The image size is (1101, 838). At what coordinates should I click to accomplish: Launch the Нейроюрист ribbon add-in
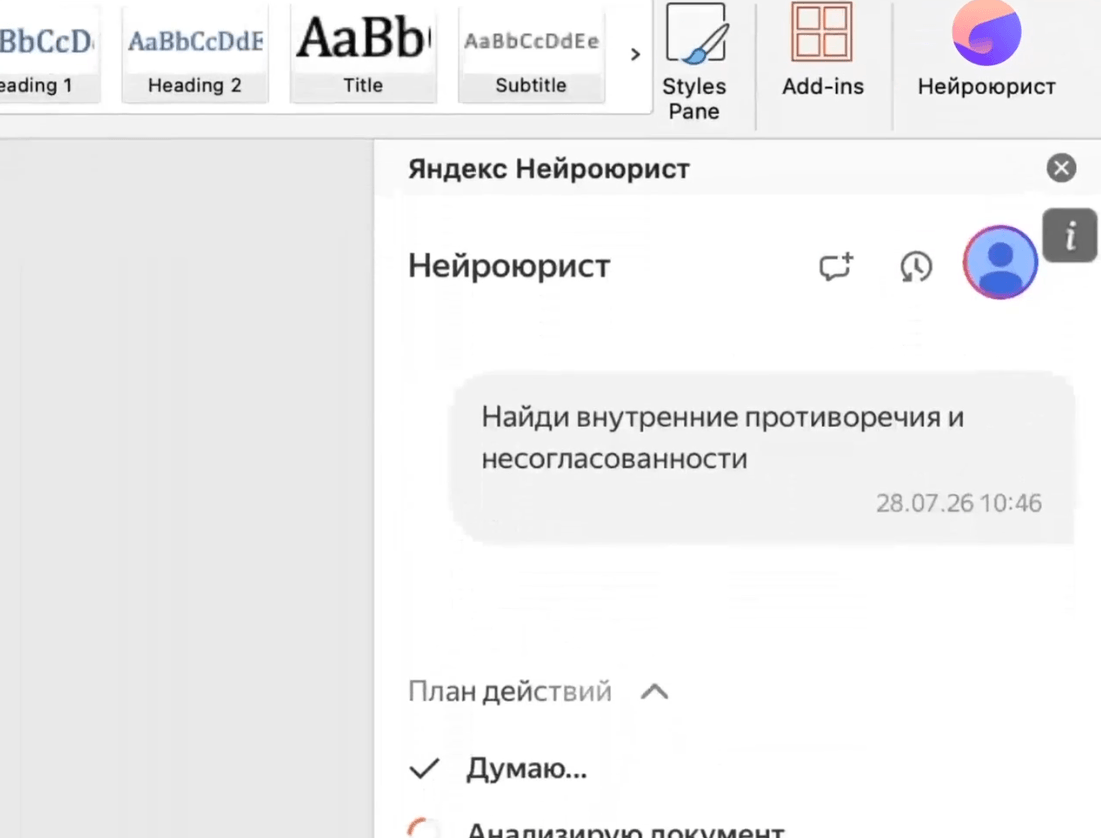986,51
